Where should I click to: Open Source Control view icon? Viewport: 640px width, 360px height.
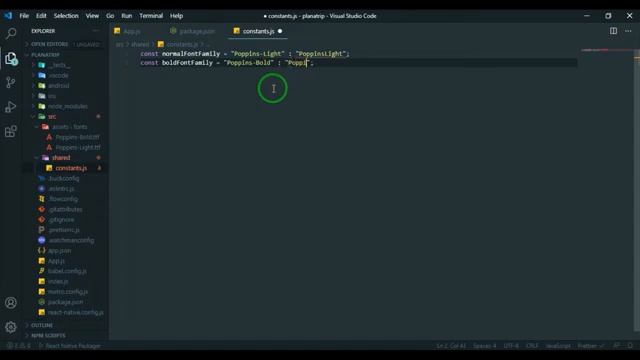pos(11,82)
